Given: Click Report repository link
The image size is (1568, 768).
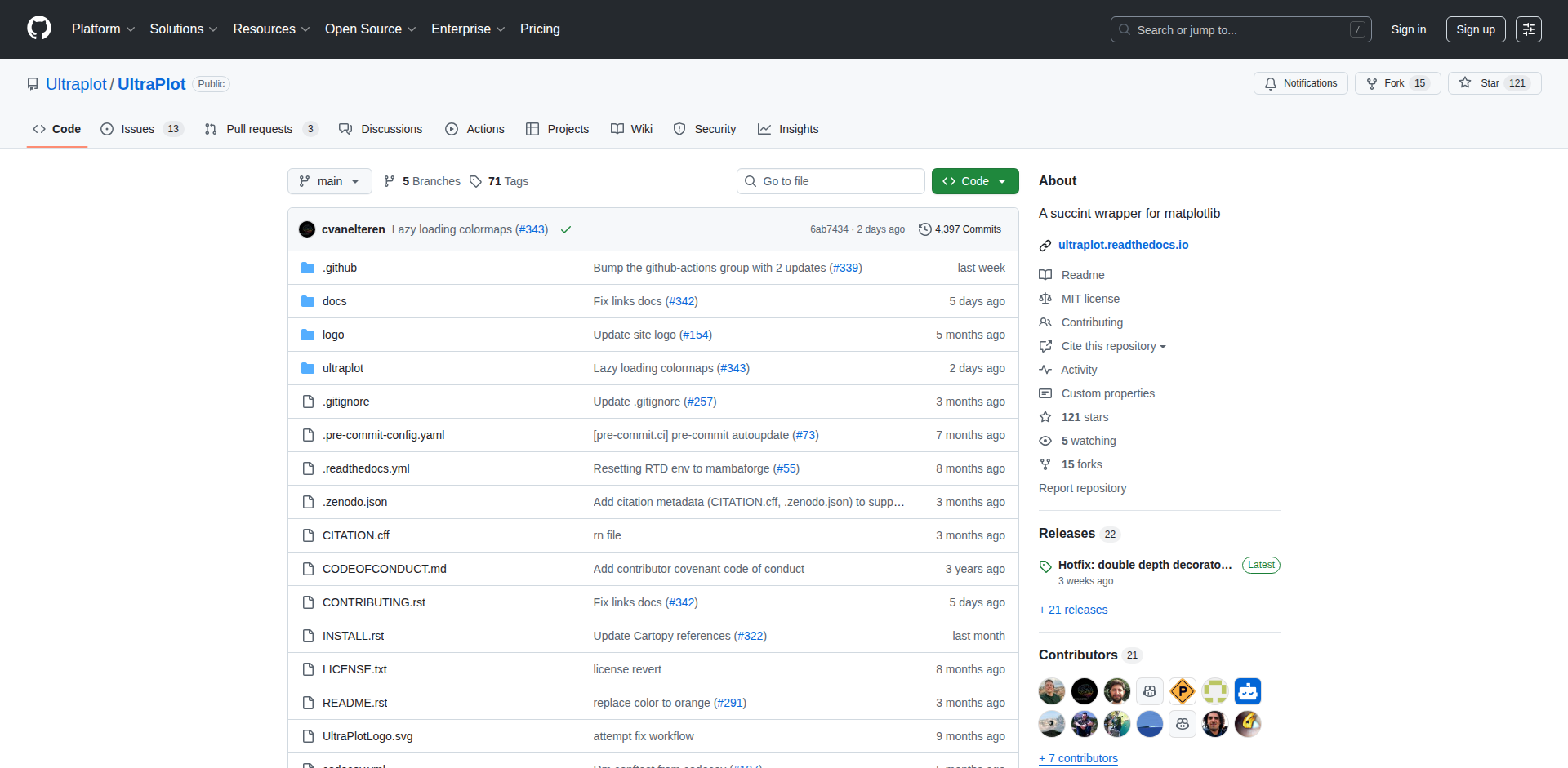Looking at the screenshot, I should point(1082,488).
